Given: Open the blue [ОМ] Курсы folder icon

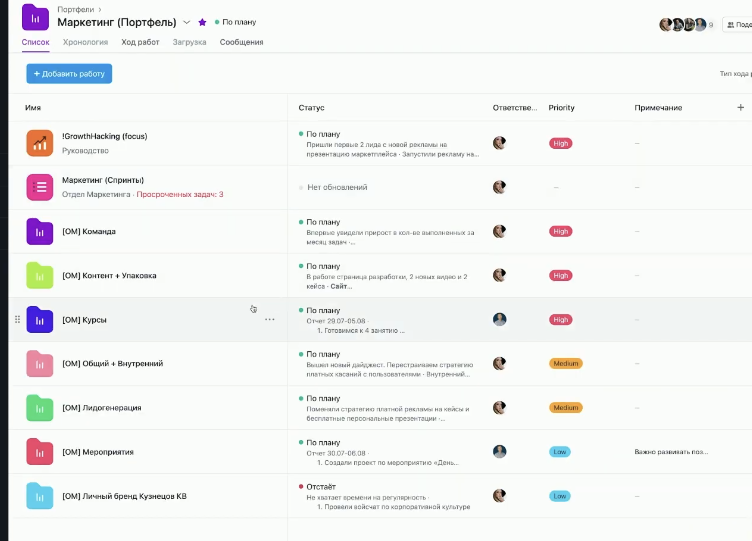Looking at the screenshot, I should (40, 319).
